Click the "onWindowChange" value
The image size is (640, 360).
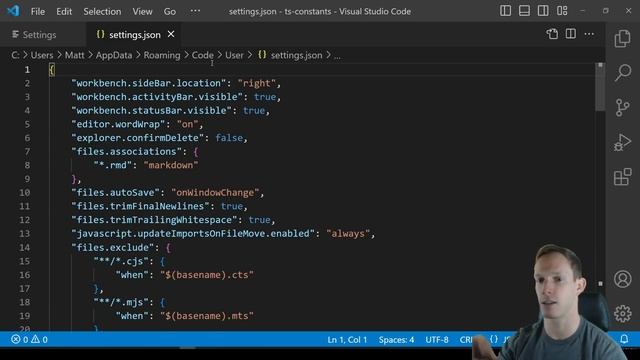click(x=215, y=193)
